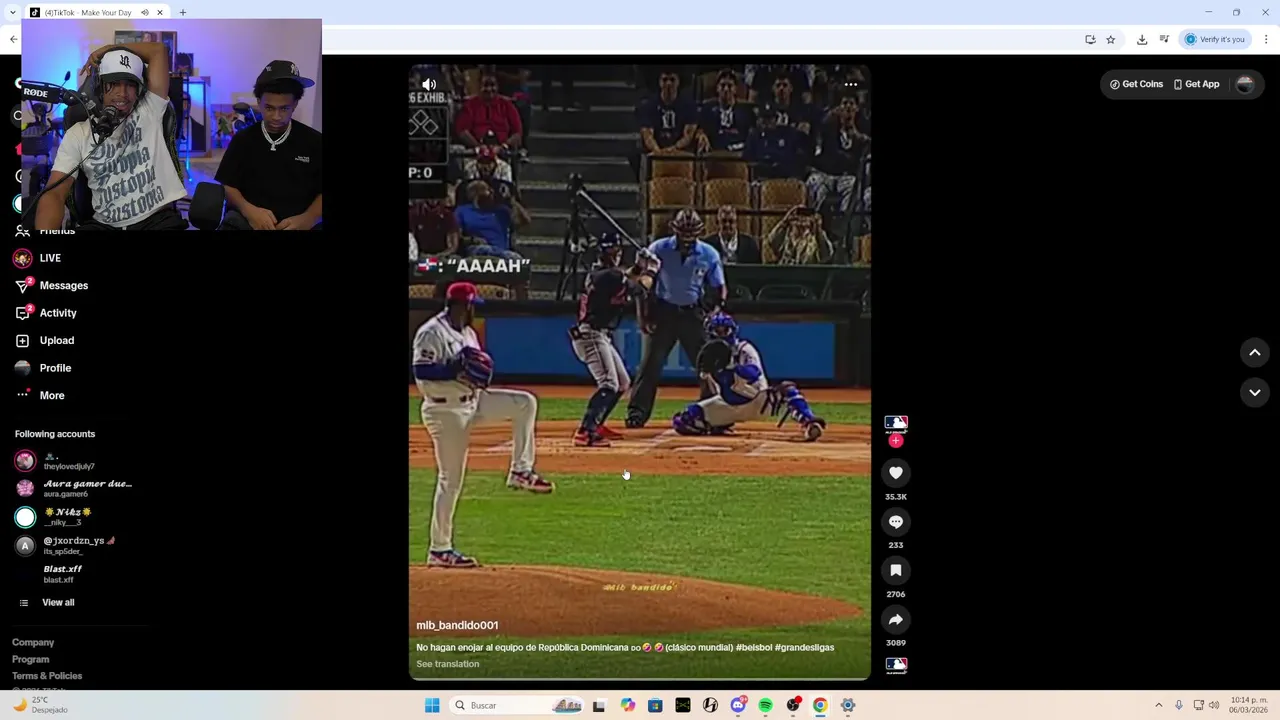
Task: Expand the More menu in sidebar
Action: coord(52,396)
